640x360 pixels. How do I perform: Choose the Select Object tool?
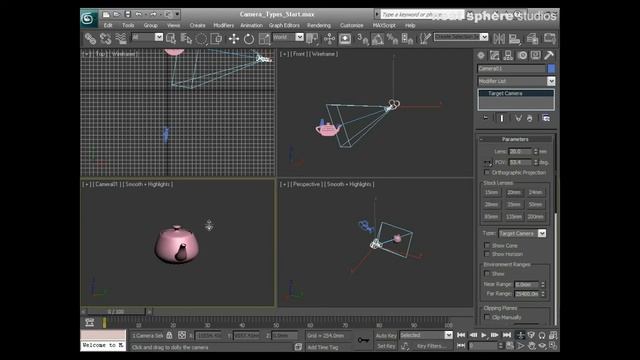(x=171, y=39)
